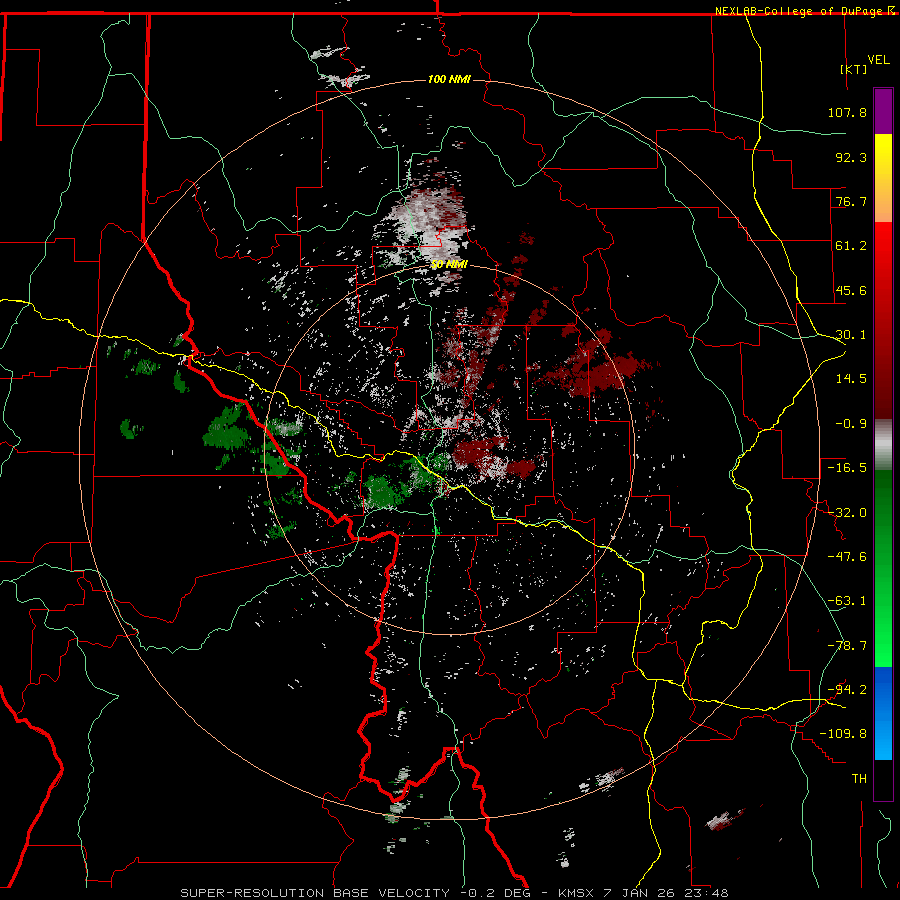
Task: Click the KMSX station ID in the footer
Action: (x=577, y=893)
